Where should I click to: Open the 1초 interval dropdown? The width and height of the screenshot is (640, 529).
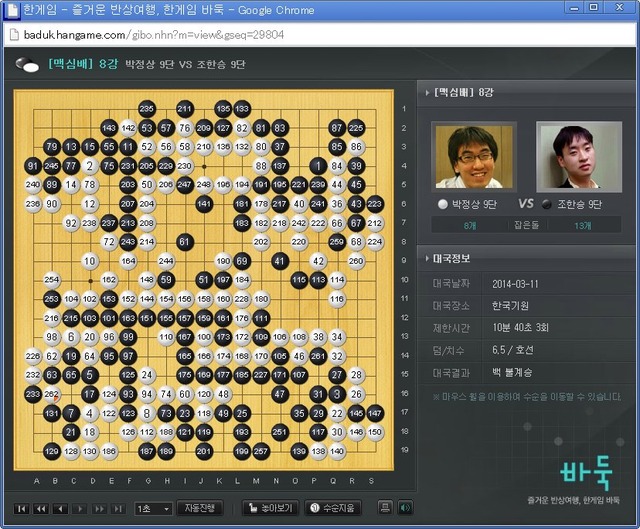click(153, 509)
